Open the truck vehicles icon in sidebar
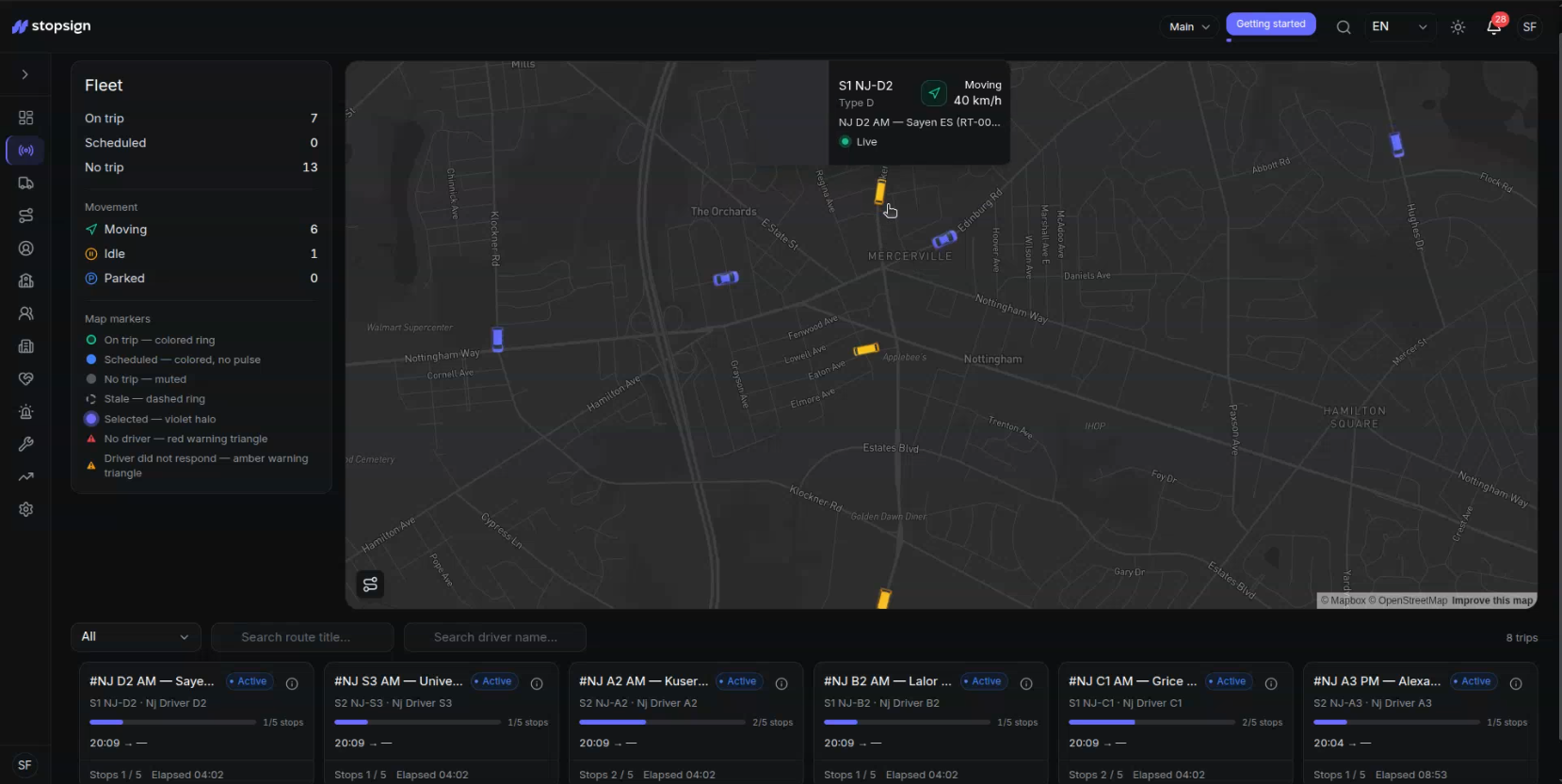 [x=25, y=184]
